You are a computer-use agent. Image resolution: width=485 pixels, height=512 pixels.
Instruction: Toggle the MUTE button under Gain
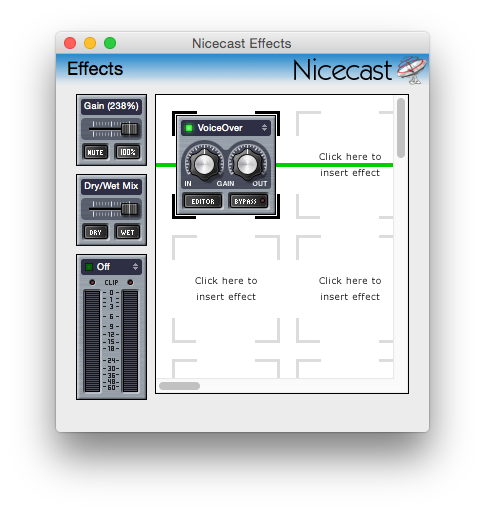(x=95, y=152)
